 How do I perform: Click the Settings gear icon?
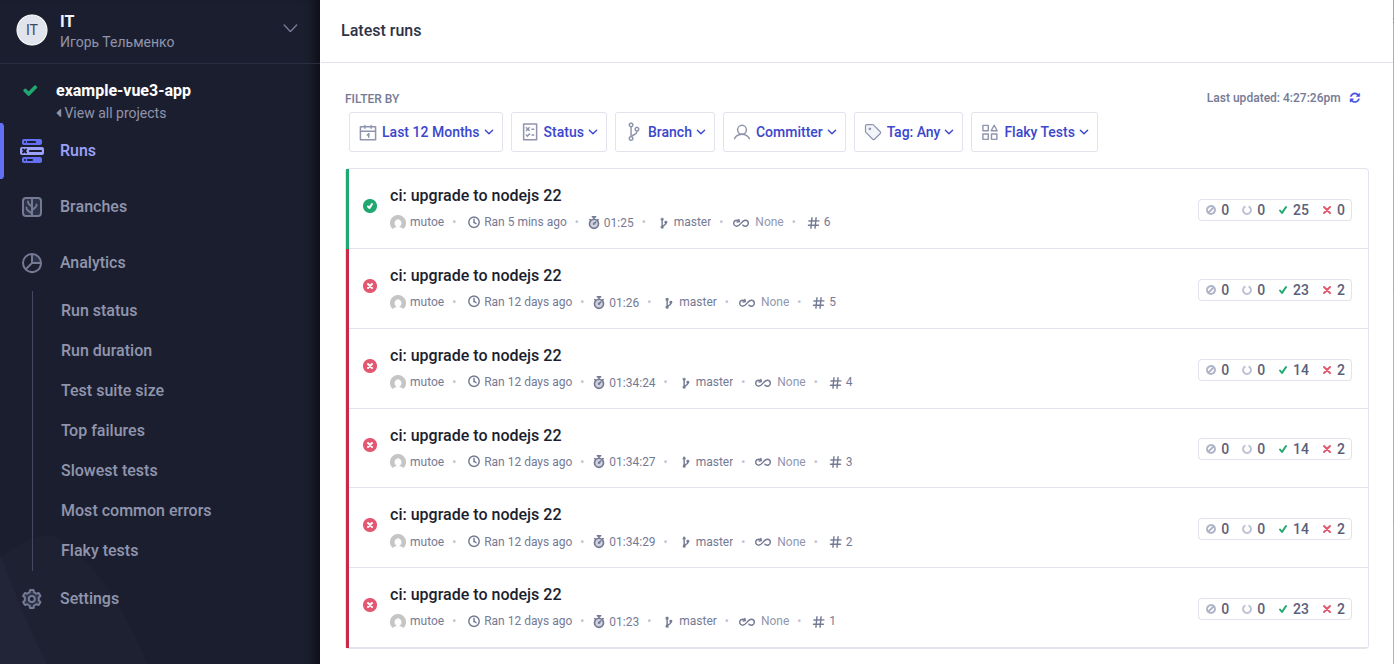[x=32, y=599]
